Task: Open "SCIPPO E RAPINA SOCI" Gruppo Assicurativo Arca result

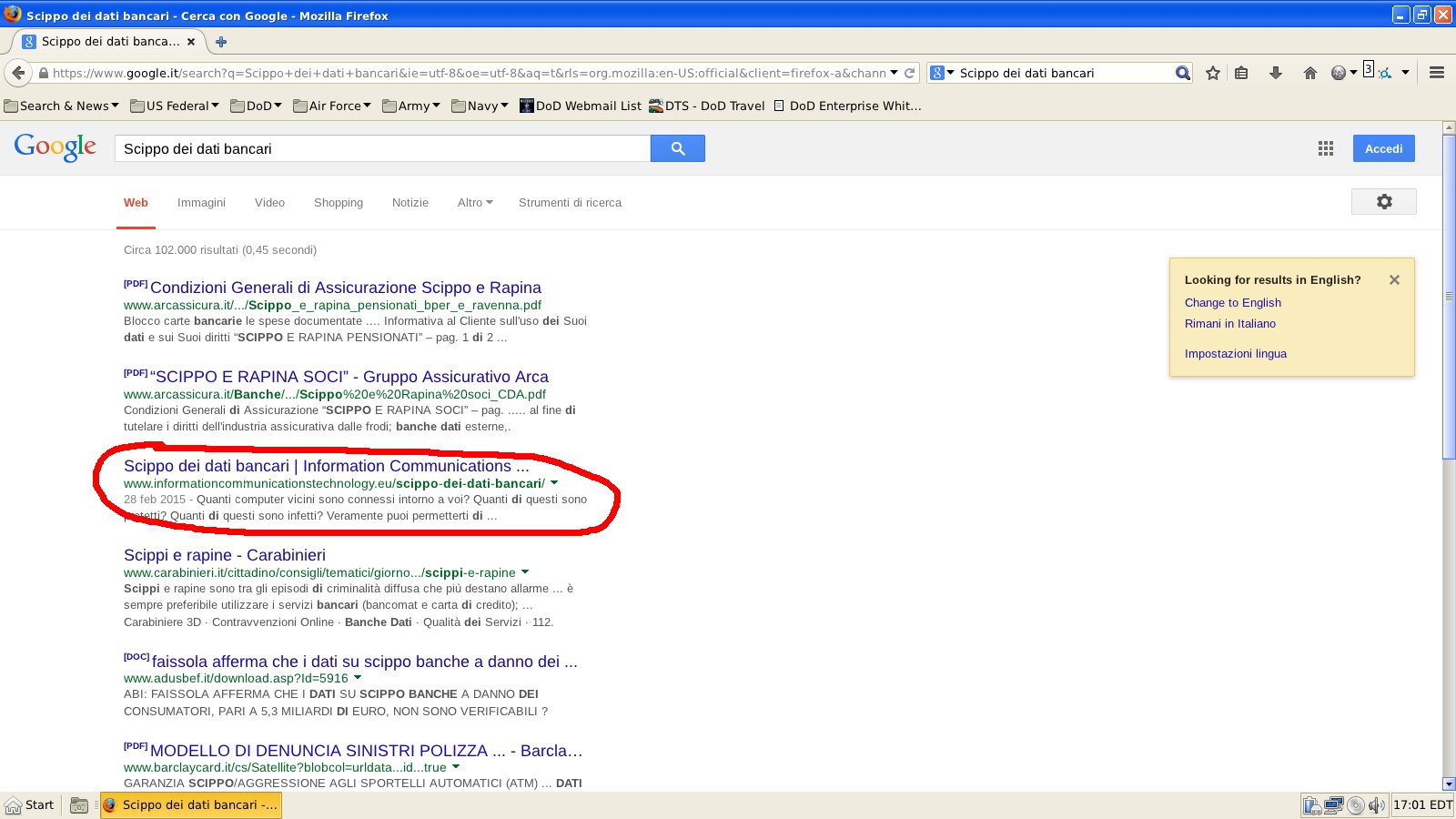Action: [349, 377]
